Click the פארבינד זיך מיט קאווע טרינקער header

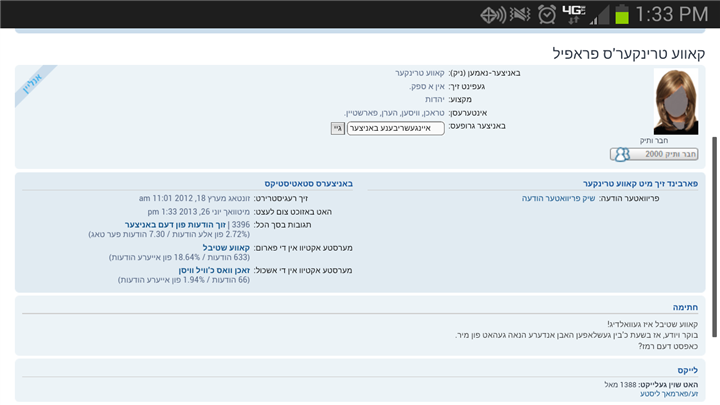pyautogui.click(x=640, y=184)
